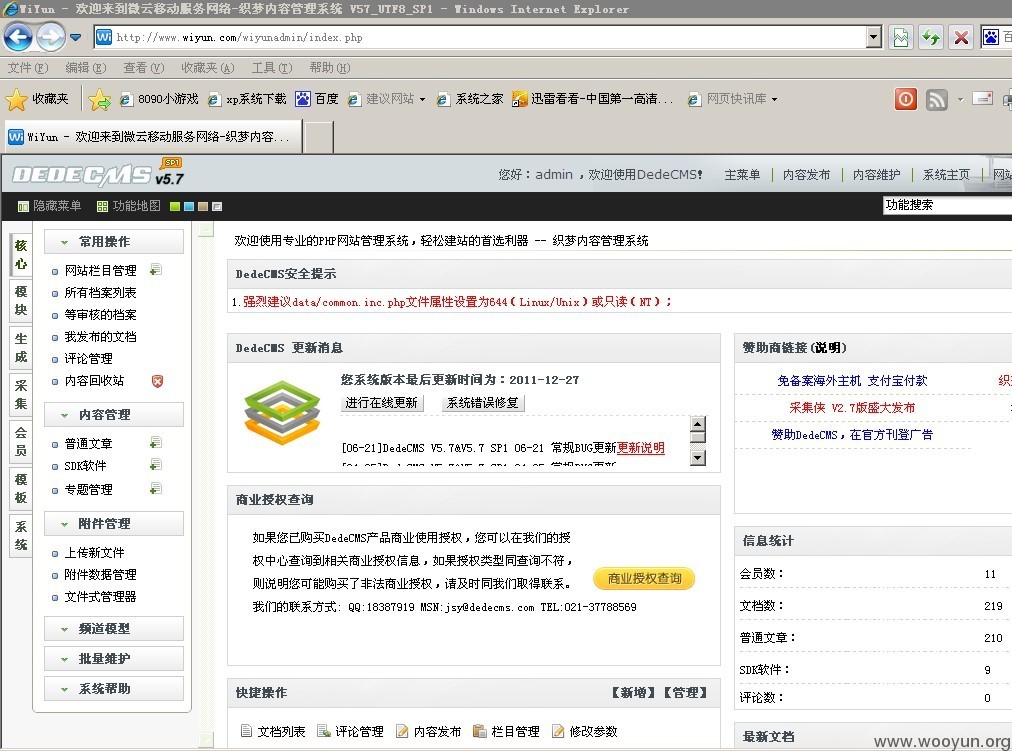Open 主菜单 in the top navigation
Image resolution: width=1012 pixels, height=751 pixels.
point(742,175)
